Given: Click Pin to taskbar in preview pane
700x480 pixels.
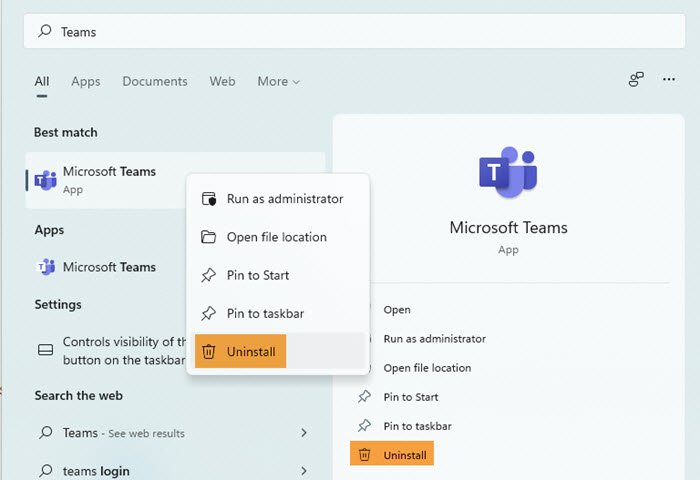Looking at the screenshot, I should tap(417, 426).
